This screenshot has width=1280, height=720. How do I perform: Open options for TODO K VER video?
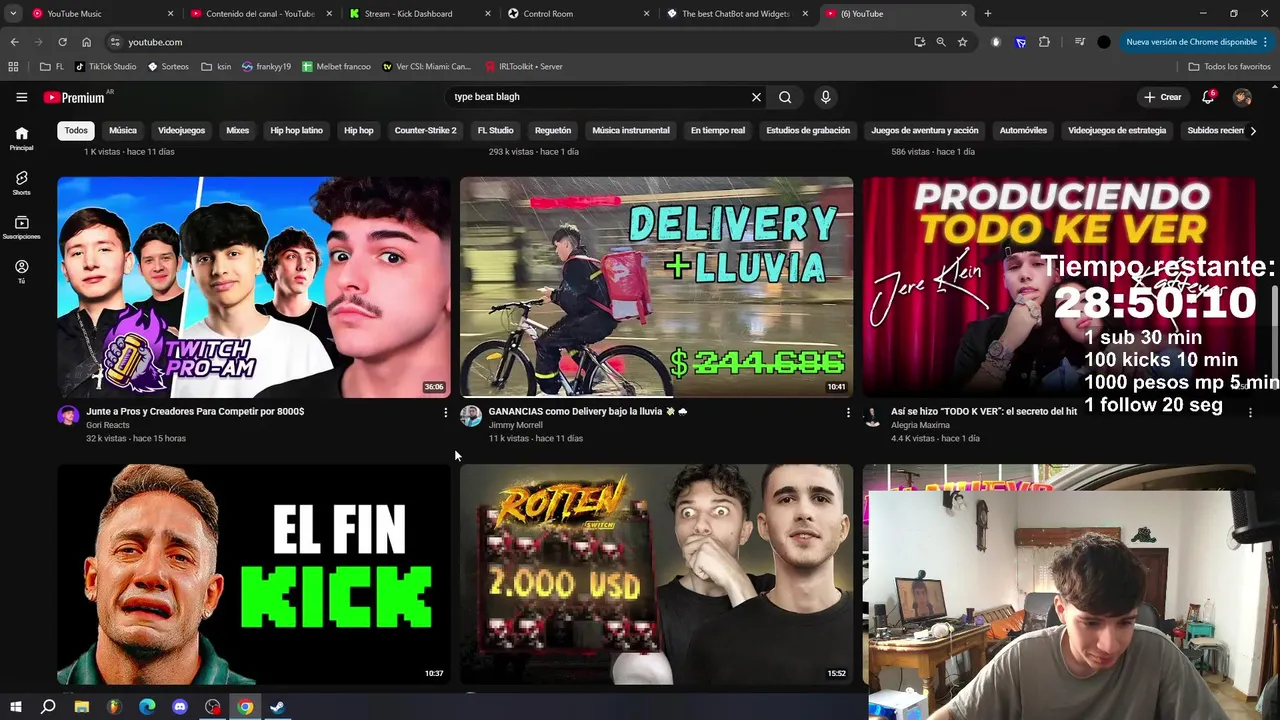pyautogui.click(x=1250, y=412)
